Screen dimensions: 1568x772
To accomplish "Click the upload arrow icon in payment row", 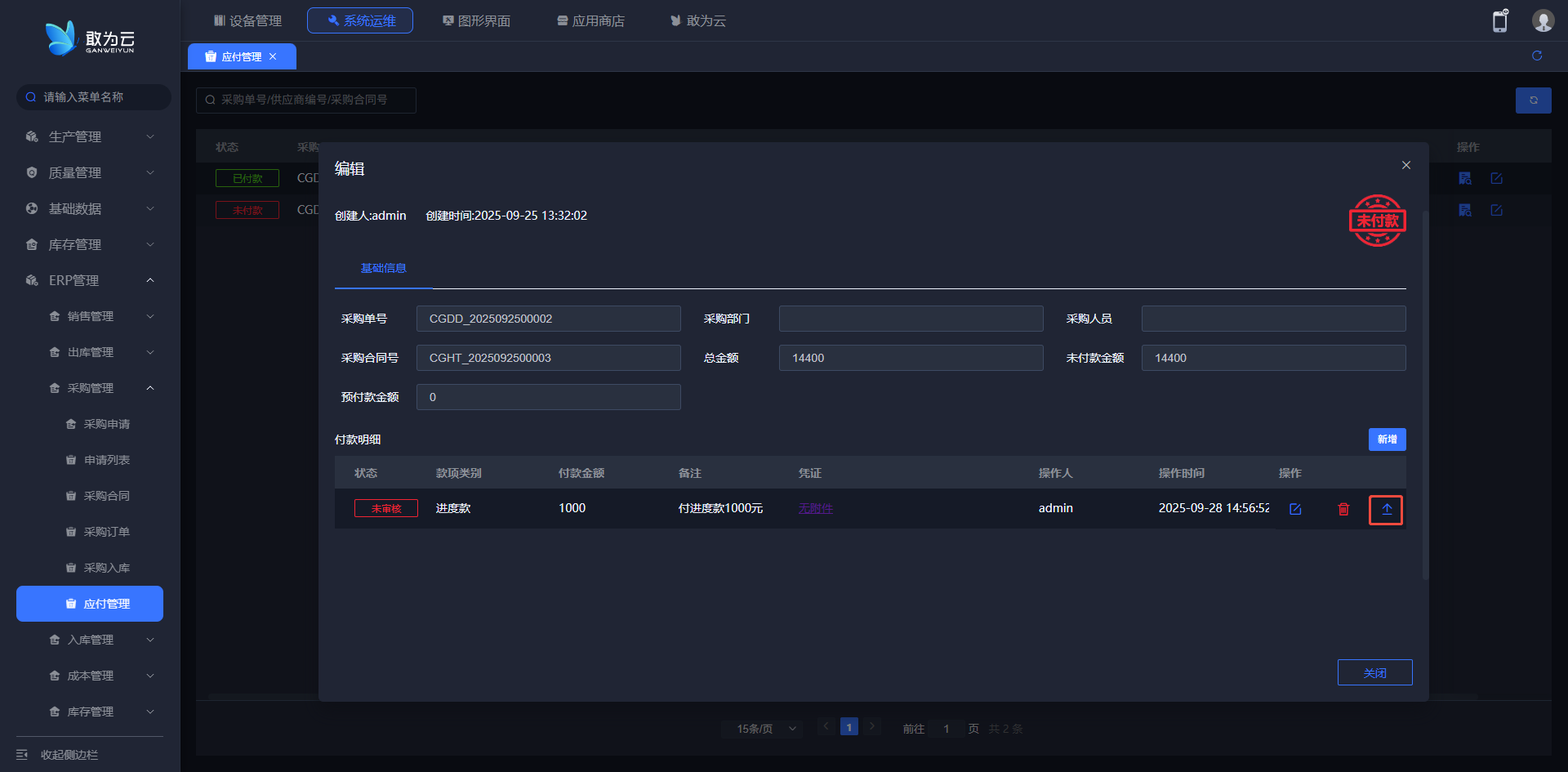I will [1386, 510].
